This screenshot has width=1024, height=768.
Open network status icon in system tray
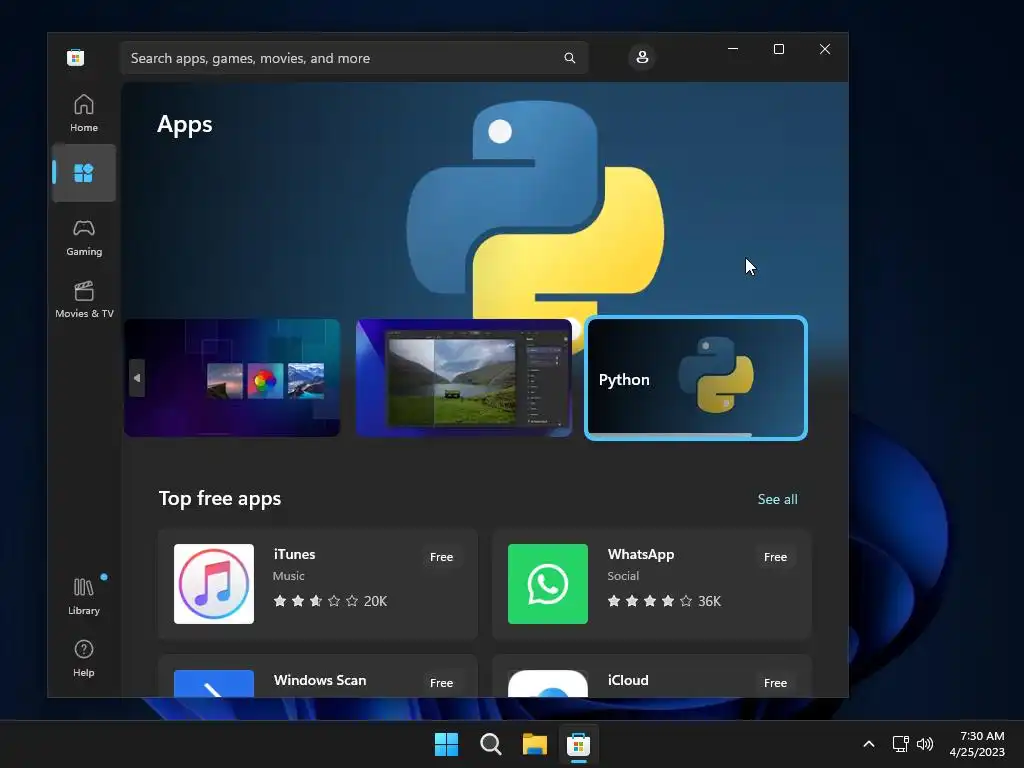[901, 744]
